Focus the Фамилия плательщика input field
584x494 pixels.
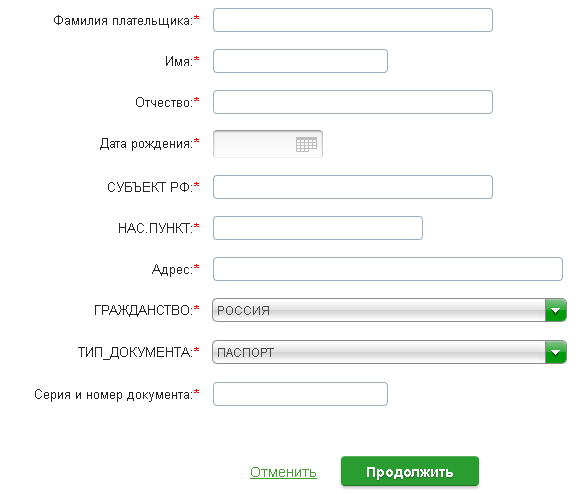click(x=353, y=20)
